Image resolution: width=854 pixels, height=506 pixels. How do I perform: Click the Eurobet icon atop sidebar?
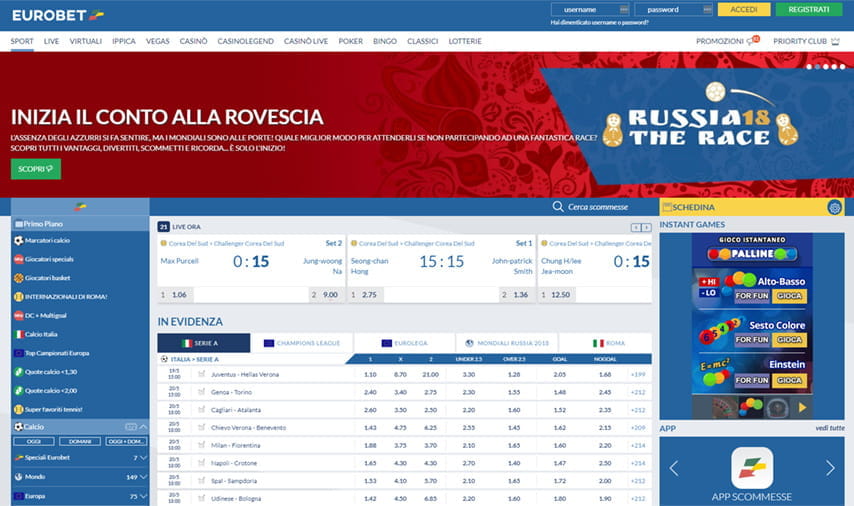(80, 207)
